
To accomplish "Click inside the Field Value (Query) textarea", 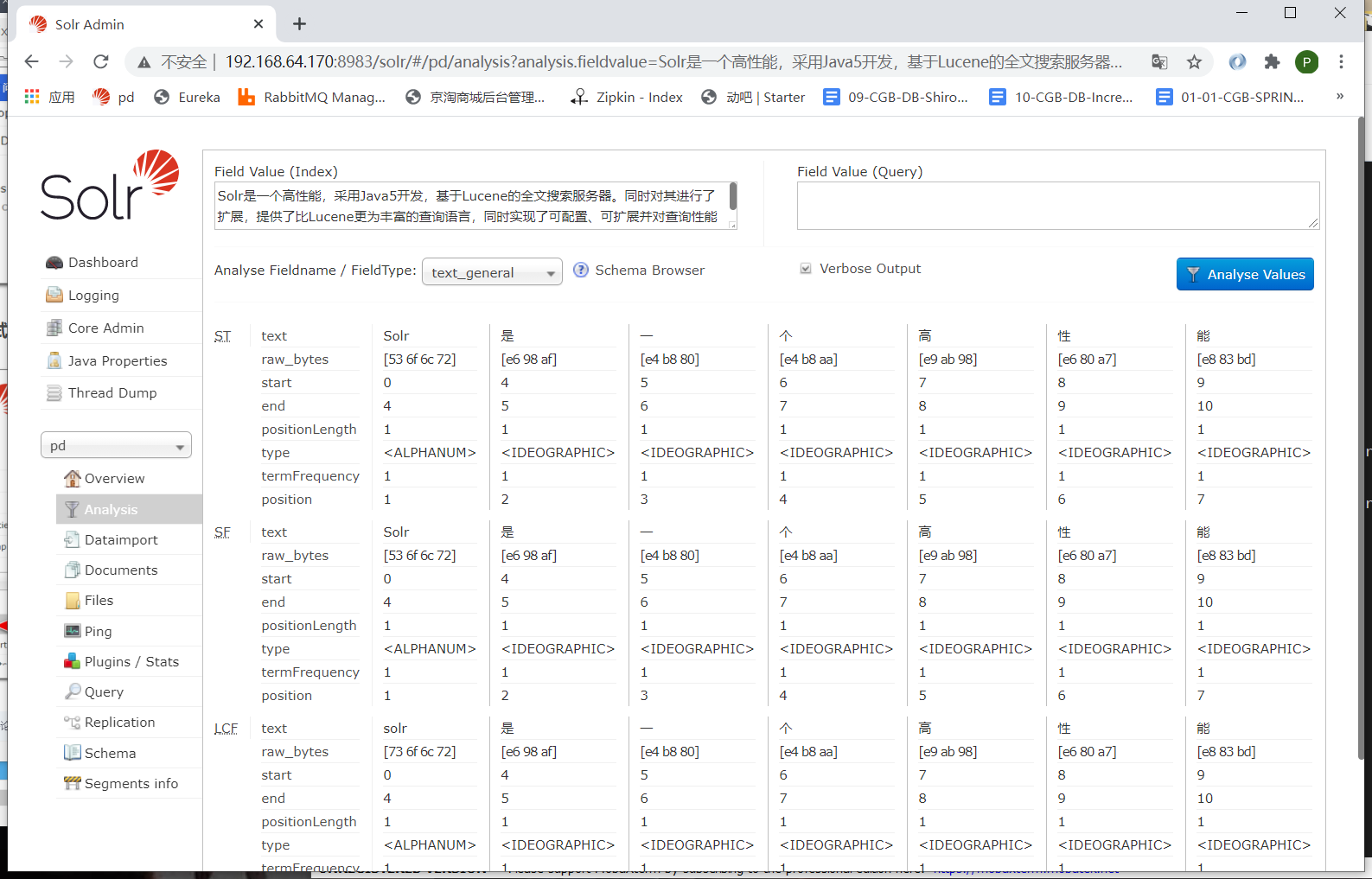I will [1058, 206].
